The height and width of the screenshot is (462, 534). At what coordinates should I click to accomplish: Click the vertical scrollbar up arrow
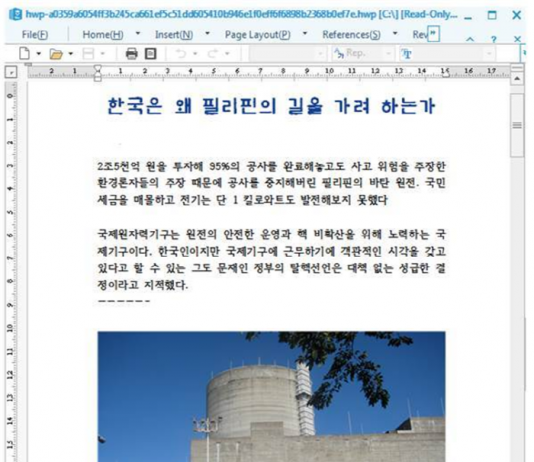click(517, 79)
